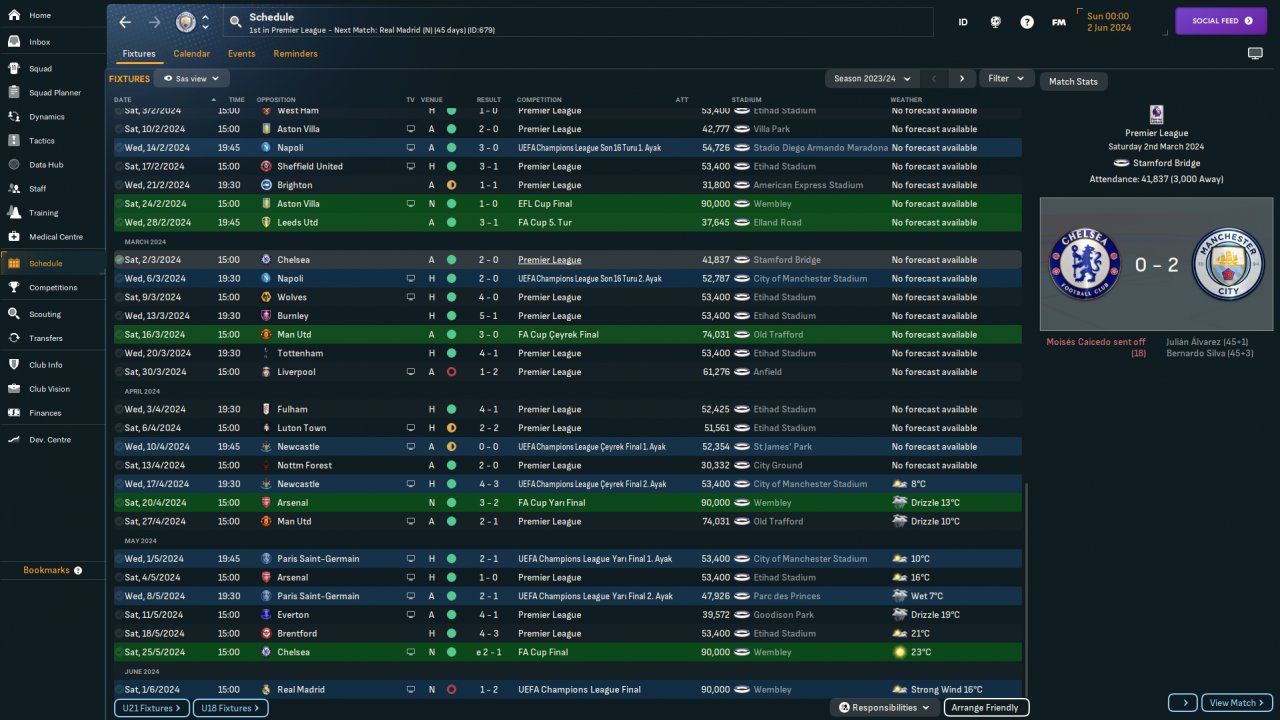Screen dimensions: 1280x720
Task: Go to the next season arrow
Action: coord(961,78)
